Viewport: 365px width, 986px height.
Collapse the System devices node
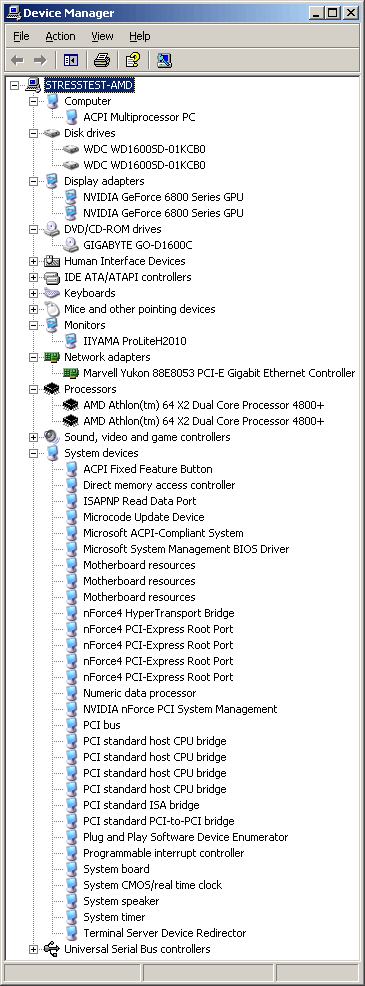tap(33, 453)
